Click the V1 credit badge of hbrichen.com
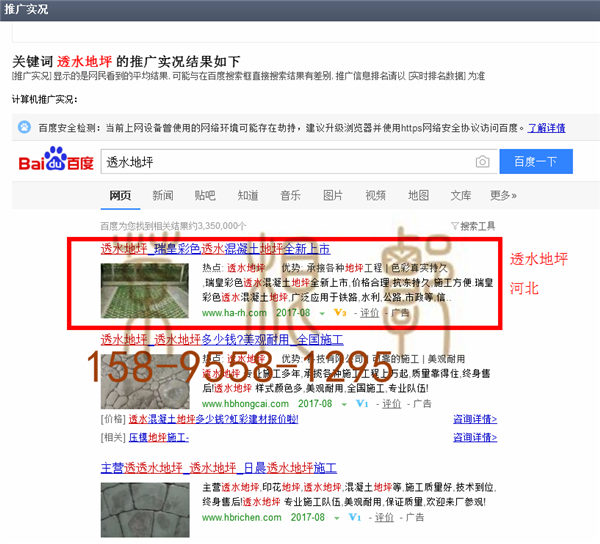The height and width of the screenshot is (544, 600). (355, 517)
